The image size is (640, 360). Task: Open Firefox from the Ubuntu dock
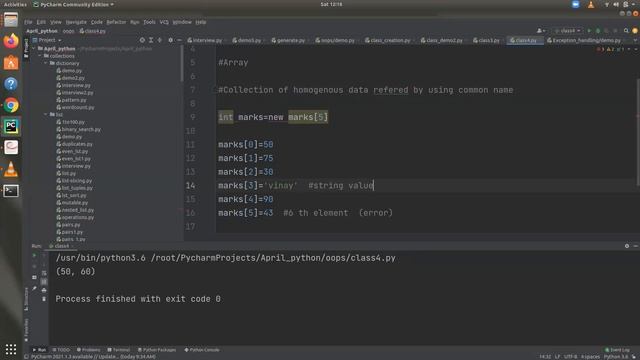pyautogui.click(x=11, y=41)
